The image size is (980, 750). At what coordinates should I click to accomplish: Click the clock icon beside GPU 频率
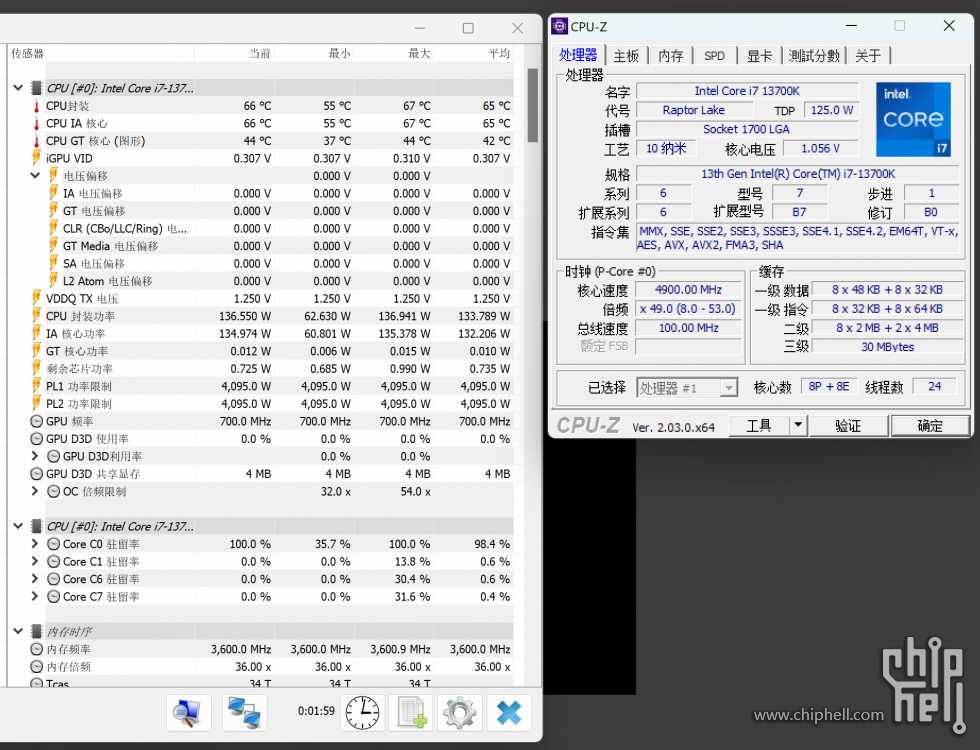click(x=37, y=421)
